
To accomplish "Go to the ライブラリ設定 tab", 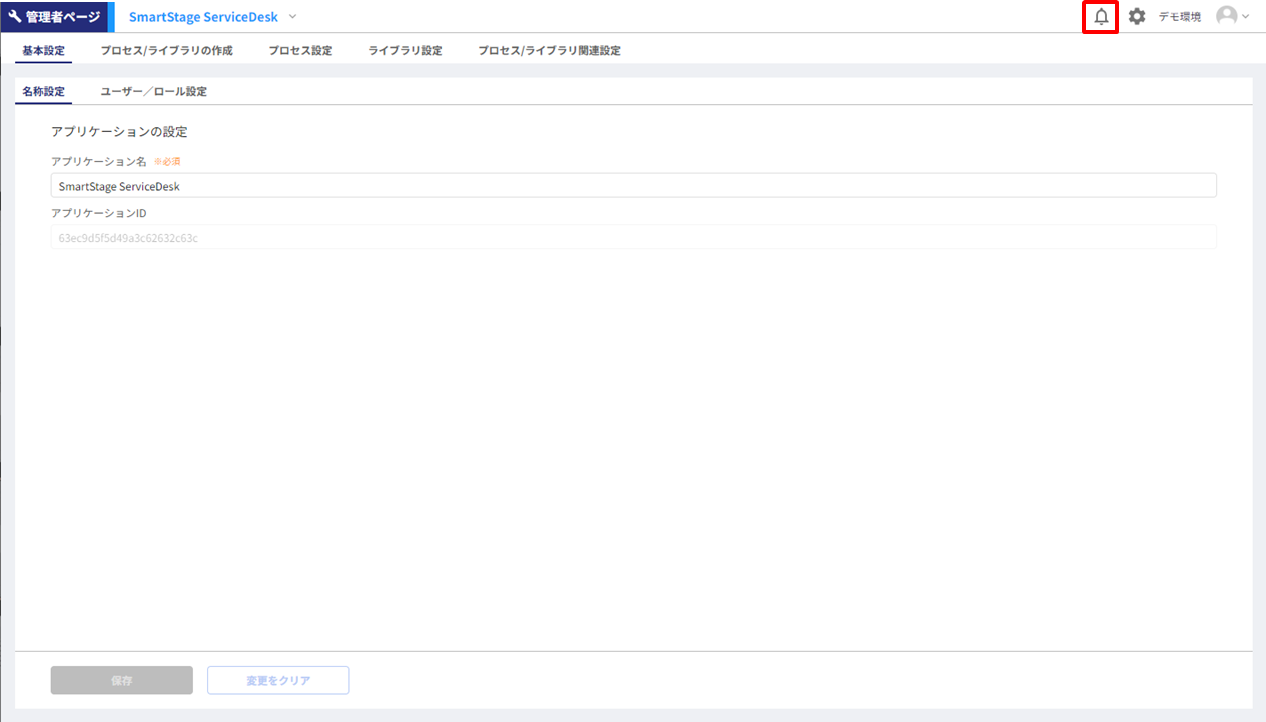I will [405, 50].
